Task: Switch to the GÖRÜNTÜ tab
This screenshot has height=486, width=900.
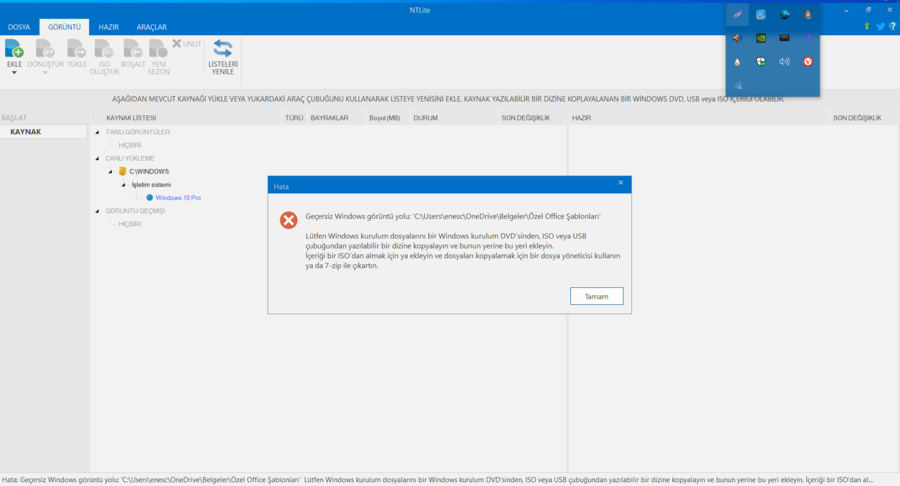Action: coord(64,27)
